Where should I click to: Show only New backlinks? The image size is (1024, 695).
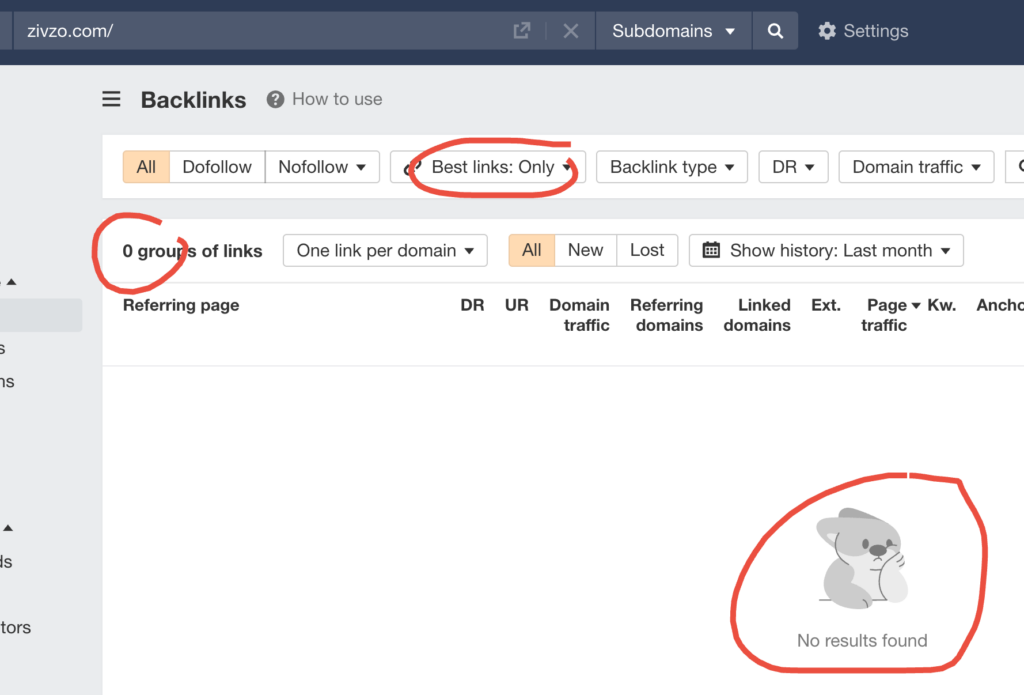click(x=585, y=251)
